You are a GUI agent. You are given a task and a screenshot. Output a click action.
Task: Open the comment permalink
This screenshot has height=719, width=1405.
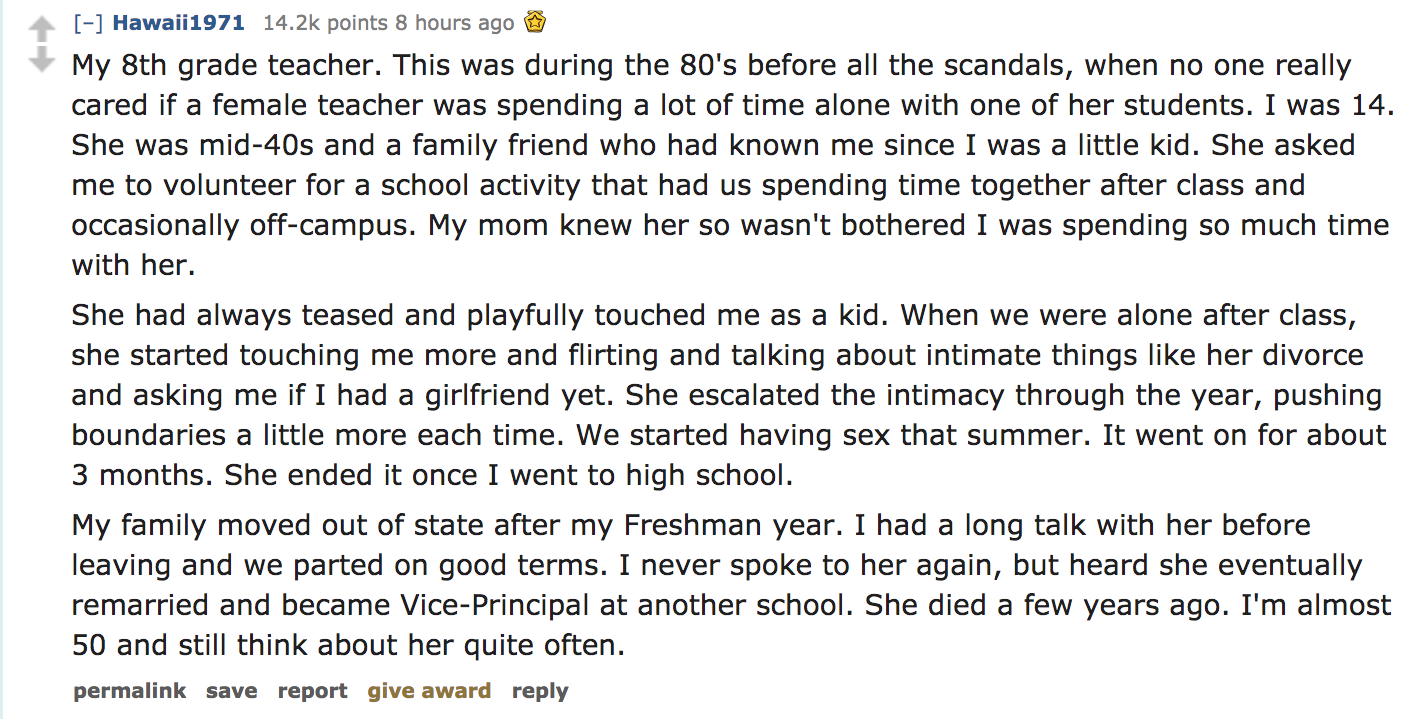(129, 691)
